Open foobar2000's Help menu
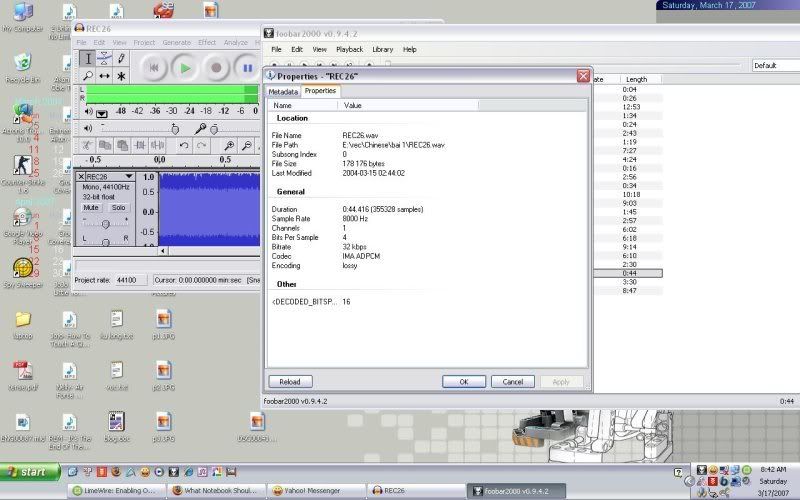Viewport: 800px width, 500px height. click(x=410, y=49)
